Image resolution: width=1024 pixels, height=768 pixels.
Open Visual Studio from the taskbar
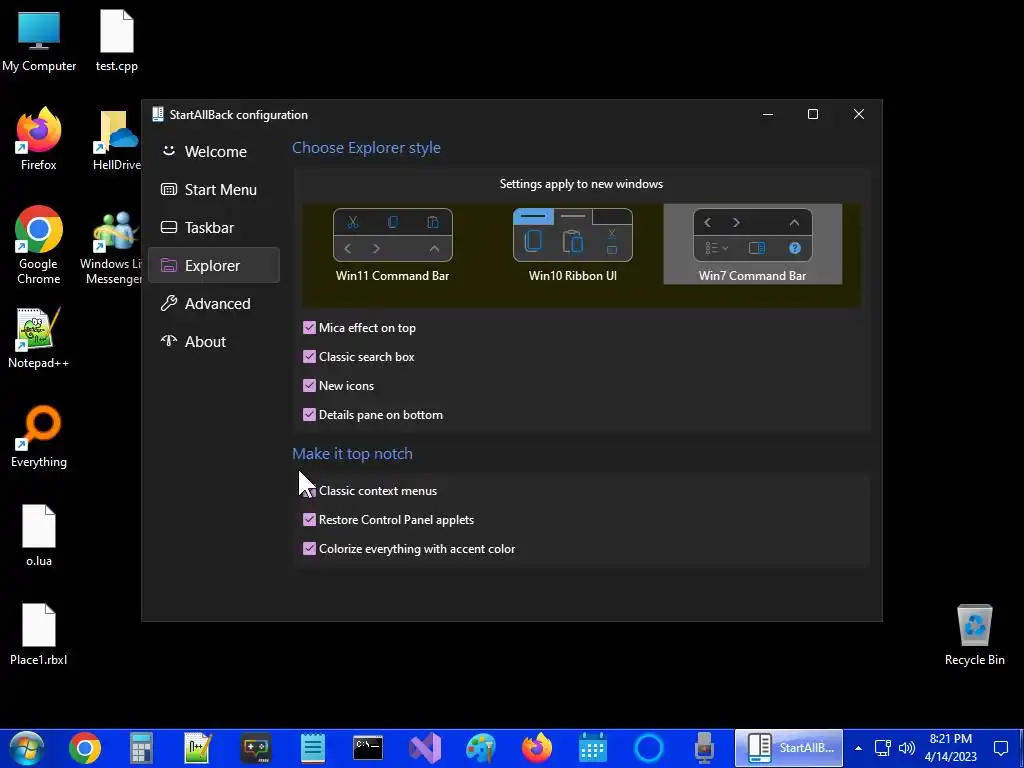pos(425,748)
